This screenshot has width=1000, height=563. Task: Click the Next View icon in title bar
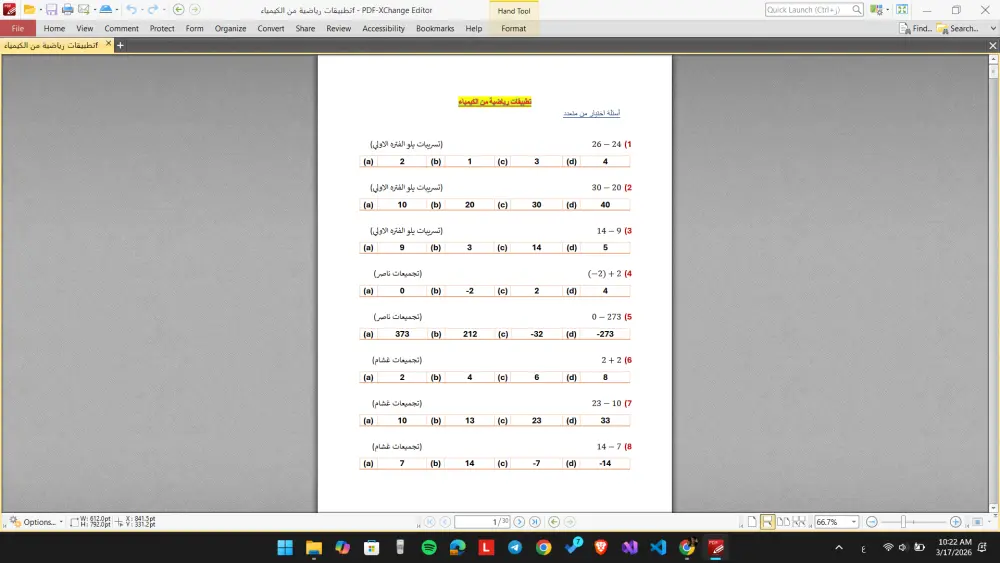point(195,10)
